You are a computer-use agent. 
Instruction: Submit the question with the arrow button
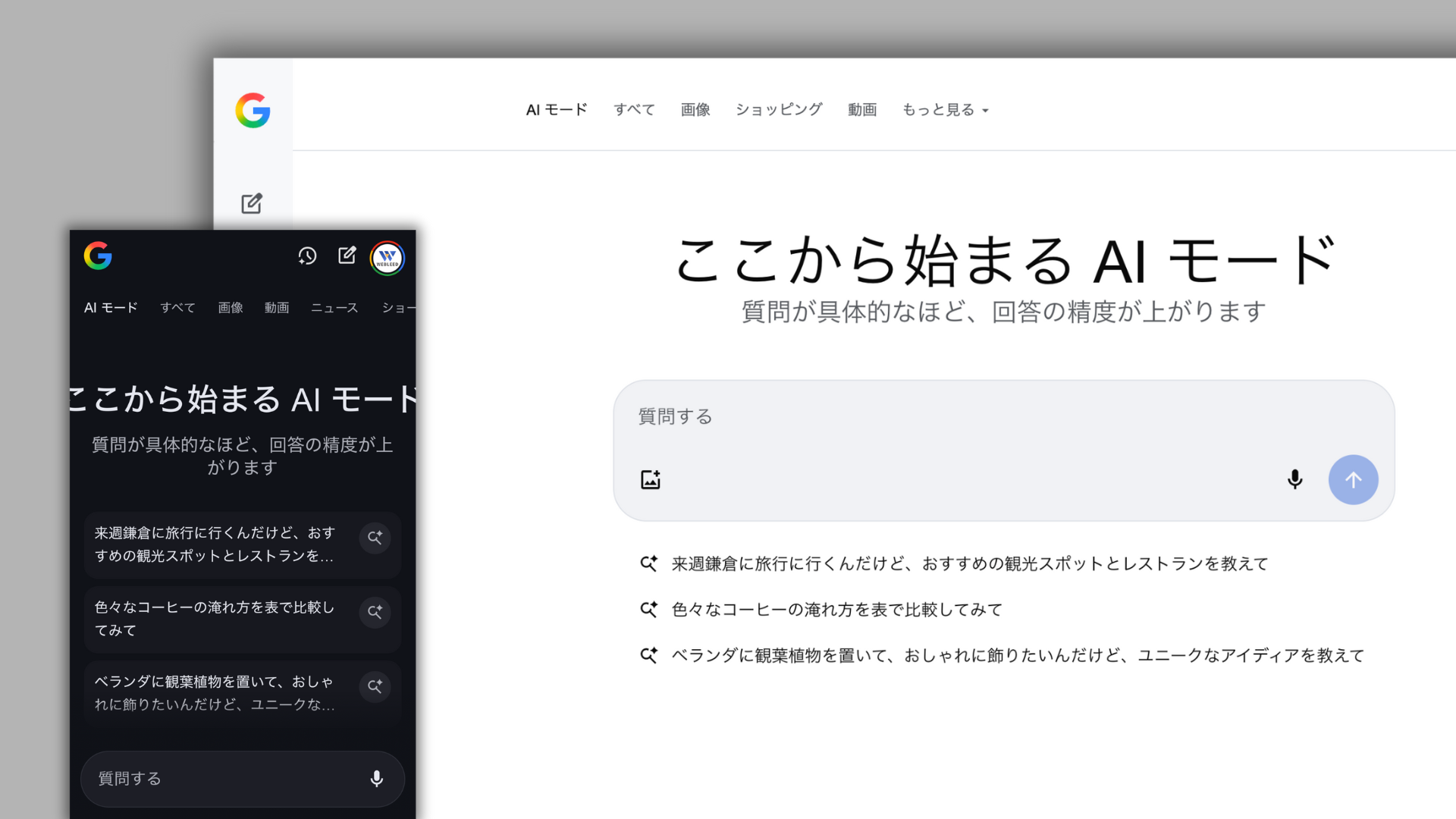pyautogui.click(x=1353, y=479)
